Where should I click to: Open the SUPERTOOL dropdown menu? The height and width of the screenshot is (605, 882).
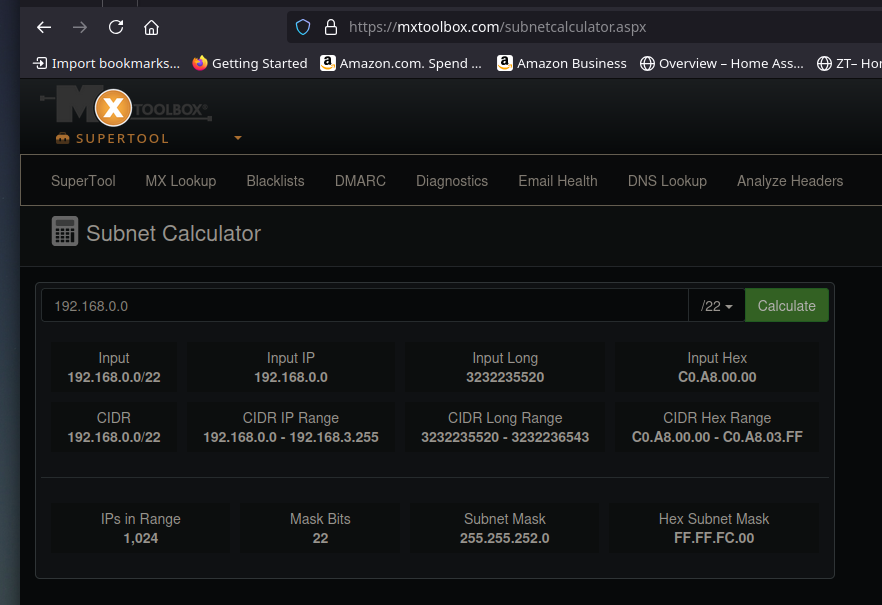coord(238,138)
